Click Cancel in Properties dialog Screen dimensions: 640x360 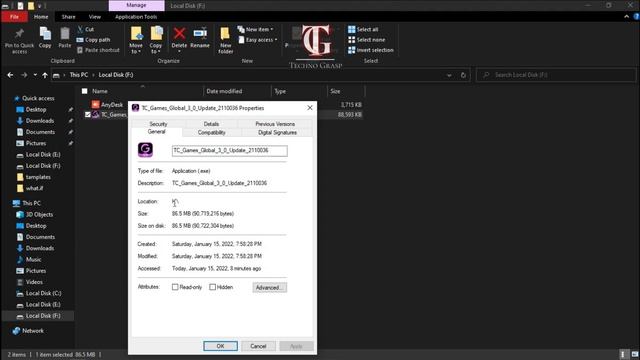(x=258, y=346)
